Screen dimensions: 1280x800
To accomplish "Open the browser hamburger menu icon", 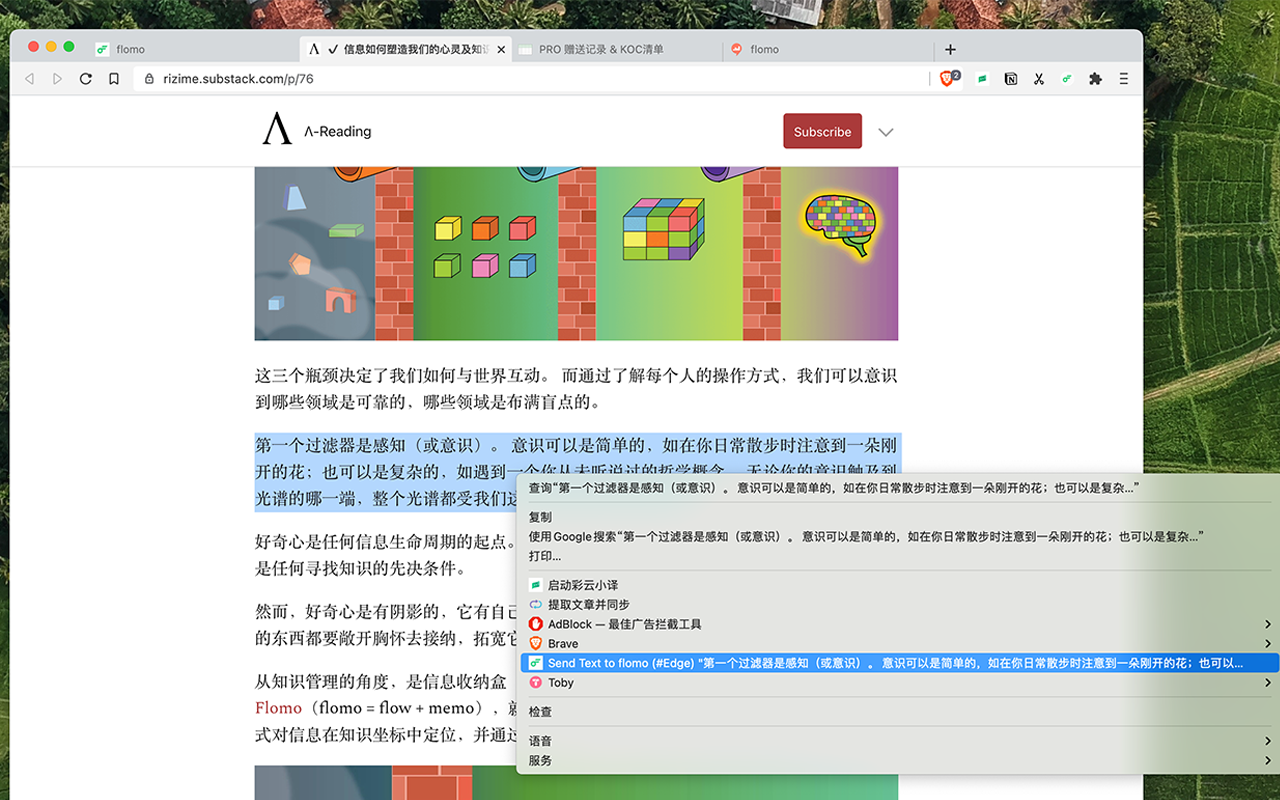I will pos(1123,78).
